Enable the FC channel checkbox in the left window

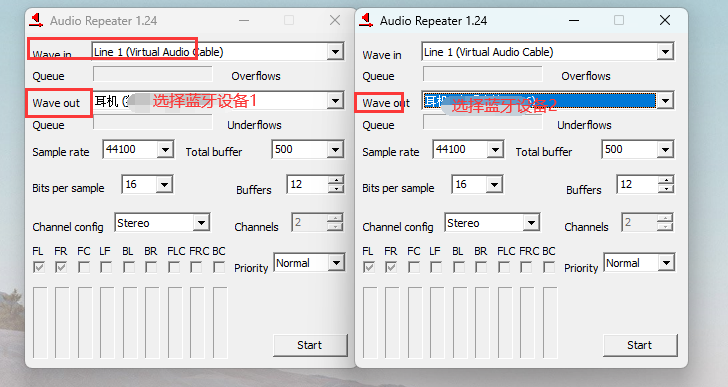pos(84,267)
